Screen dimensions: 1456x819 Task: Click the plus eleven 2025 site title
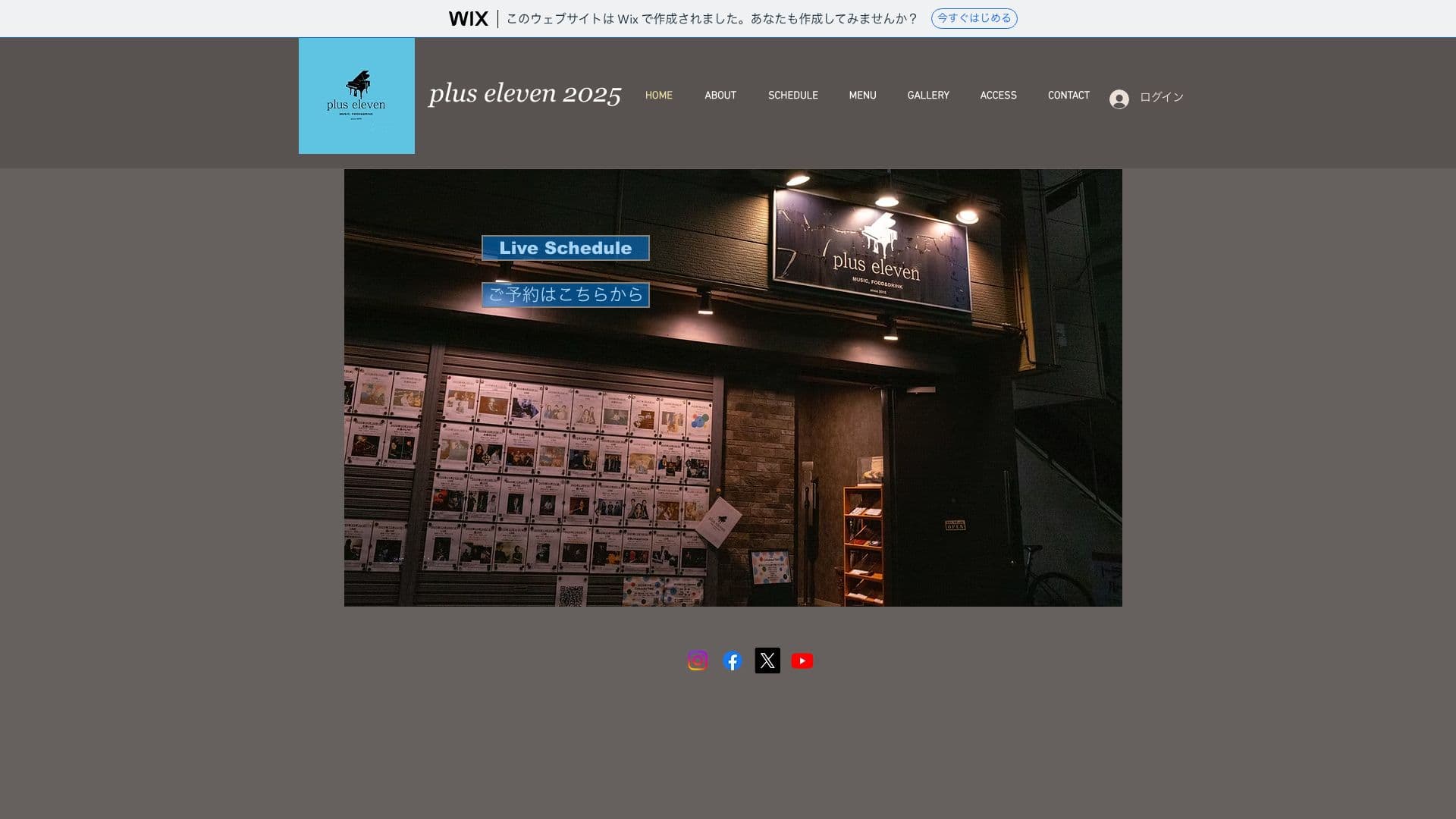(525, 93)
